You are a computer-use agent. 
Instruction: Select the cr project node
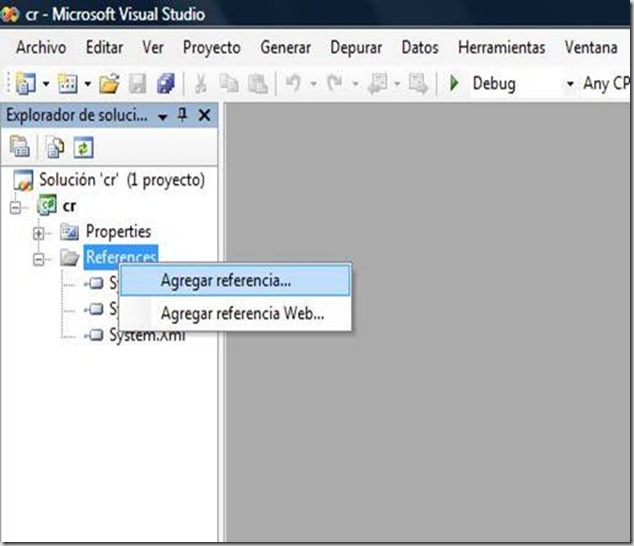click(x=69, y=206)
